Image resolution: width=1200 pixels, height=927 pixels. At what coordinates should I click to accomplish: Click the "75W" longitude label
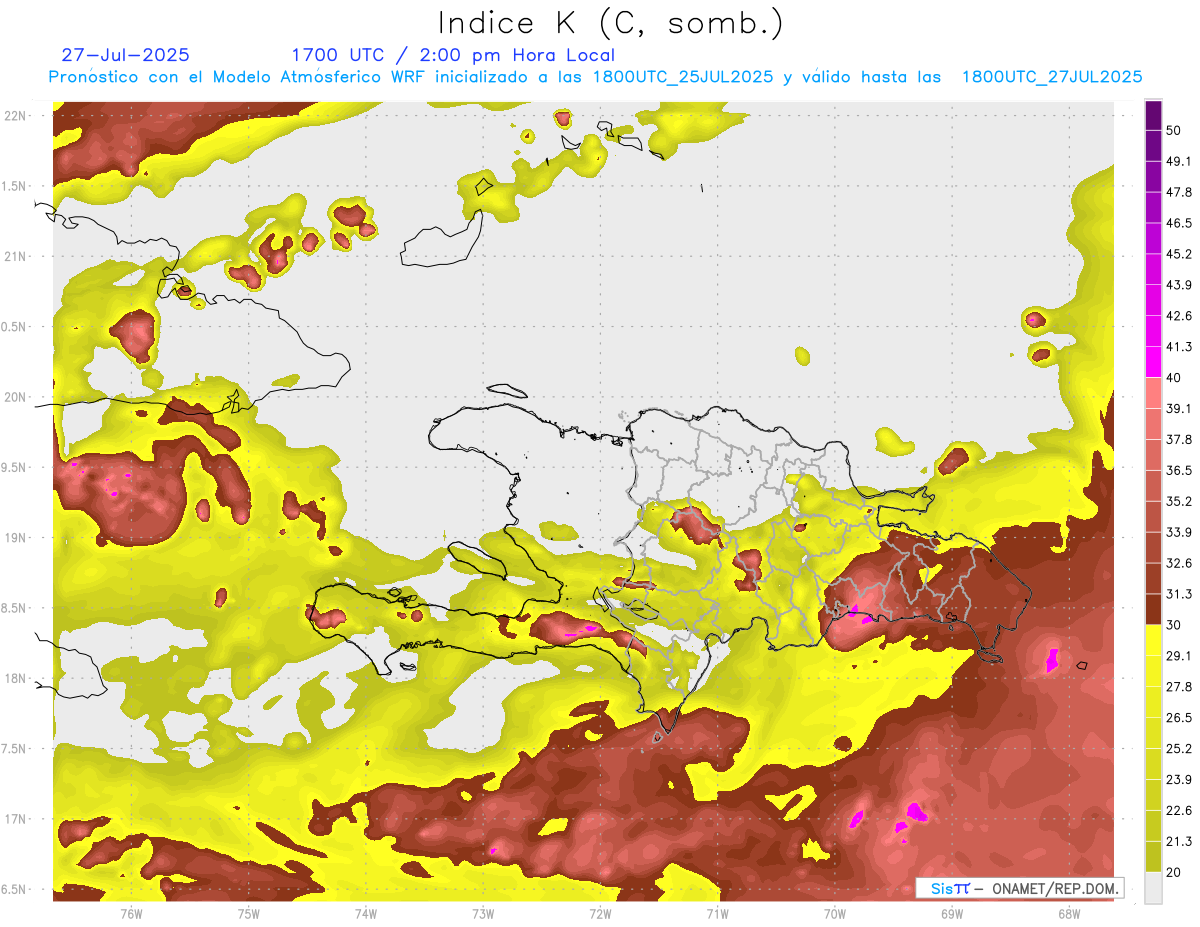249,913
